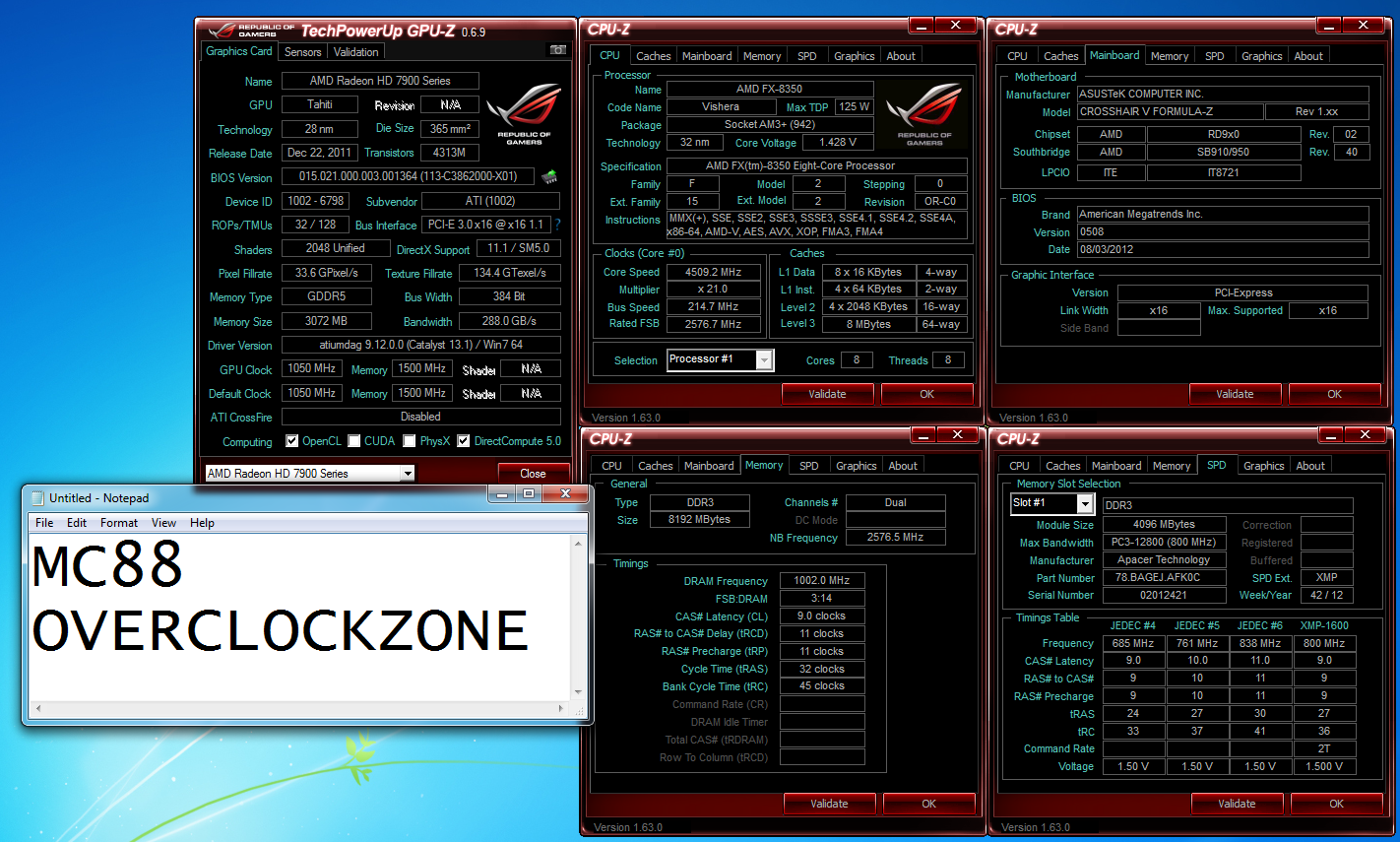The height and width of the screenshot is (842, 1400).
Task: Click XMP-1600 column header in timings table
Action: [x=1324, y=625]
